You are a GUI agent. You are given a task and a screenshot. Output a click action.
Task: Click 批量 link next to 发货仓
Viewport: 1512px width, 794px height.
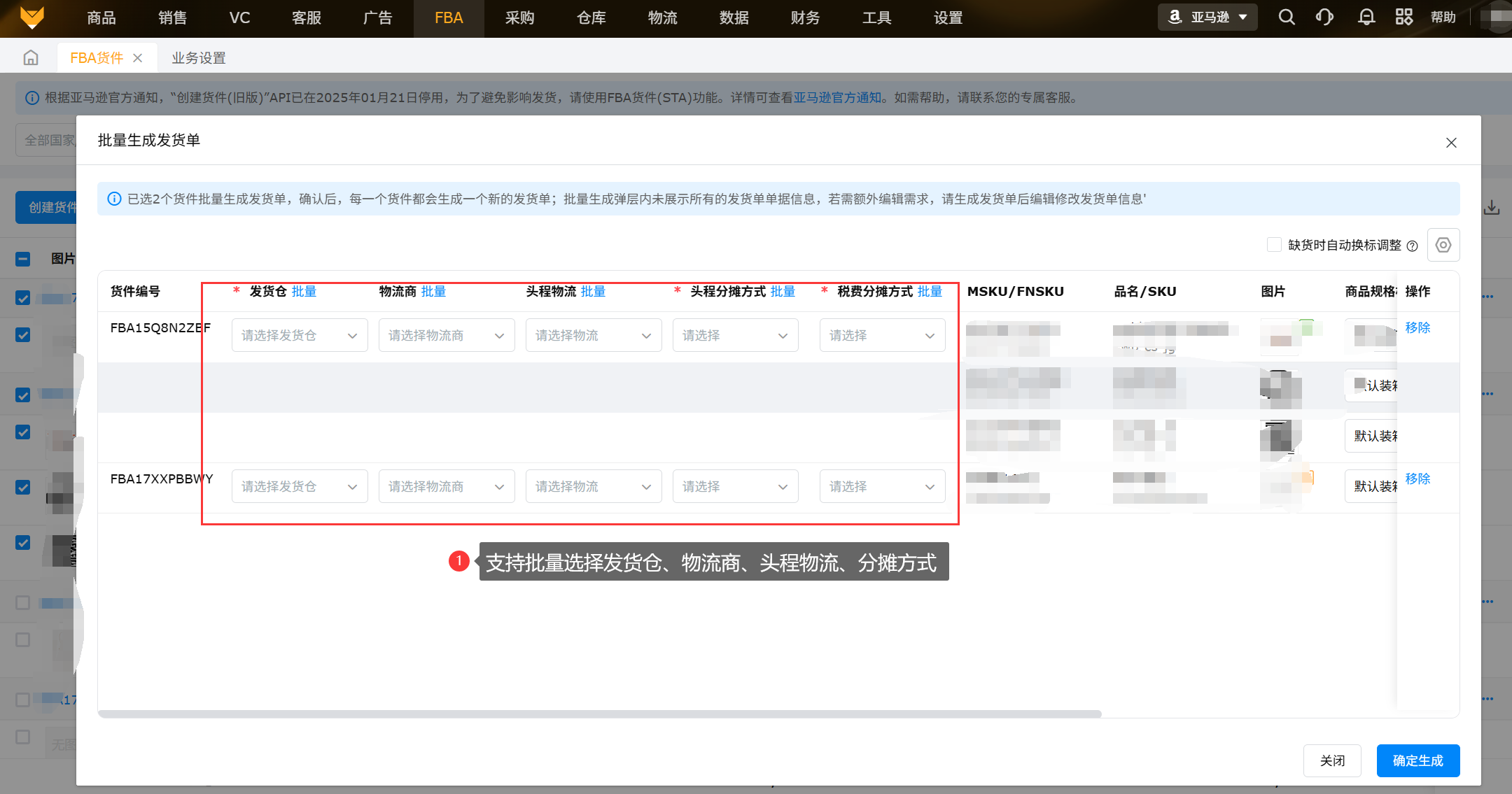click(304, 292)
